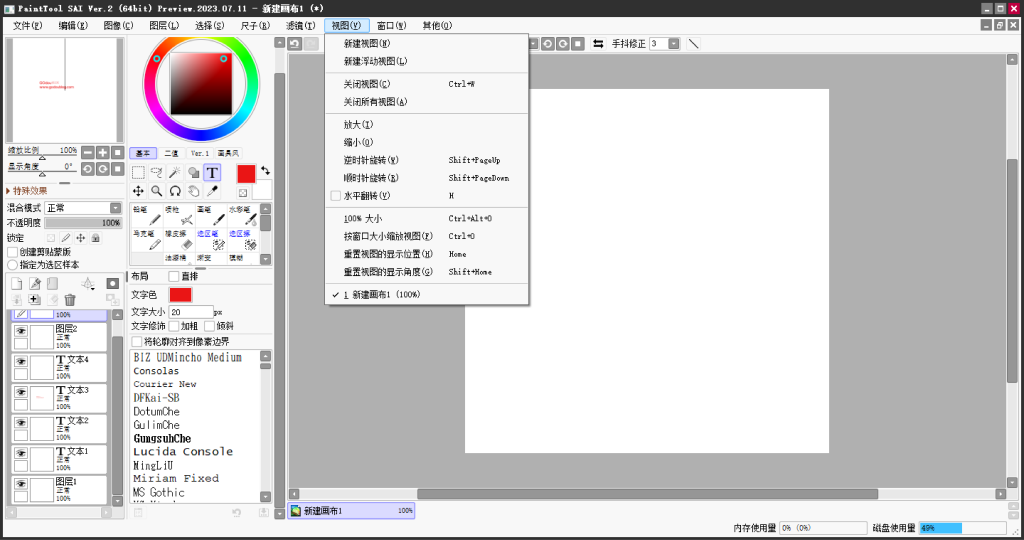Select the rectangular selection tool
The image size is (1024, 540).
[x=138, y=172]
